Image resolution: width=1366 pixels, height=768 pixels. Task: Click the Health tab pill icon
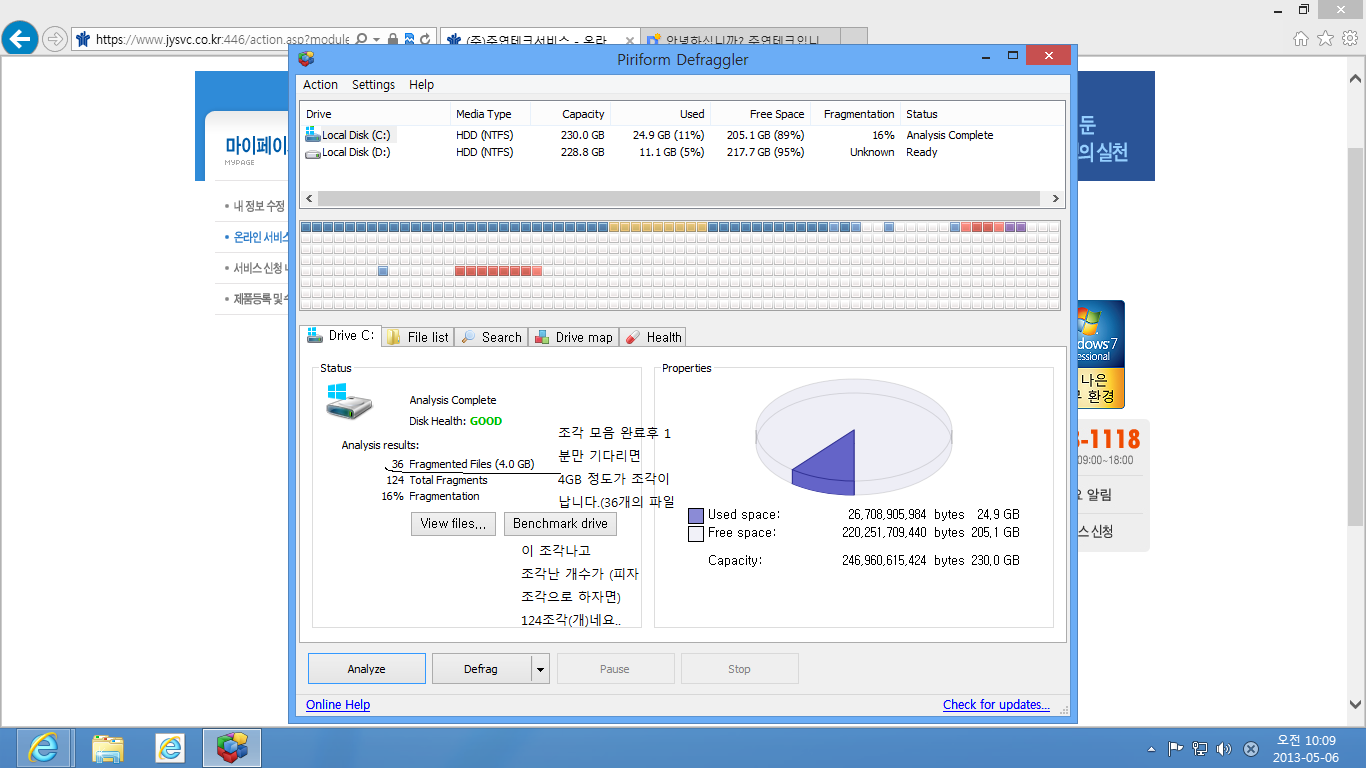point(633,337)
